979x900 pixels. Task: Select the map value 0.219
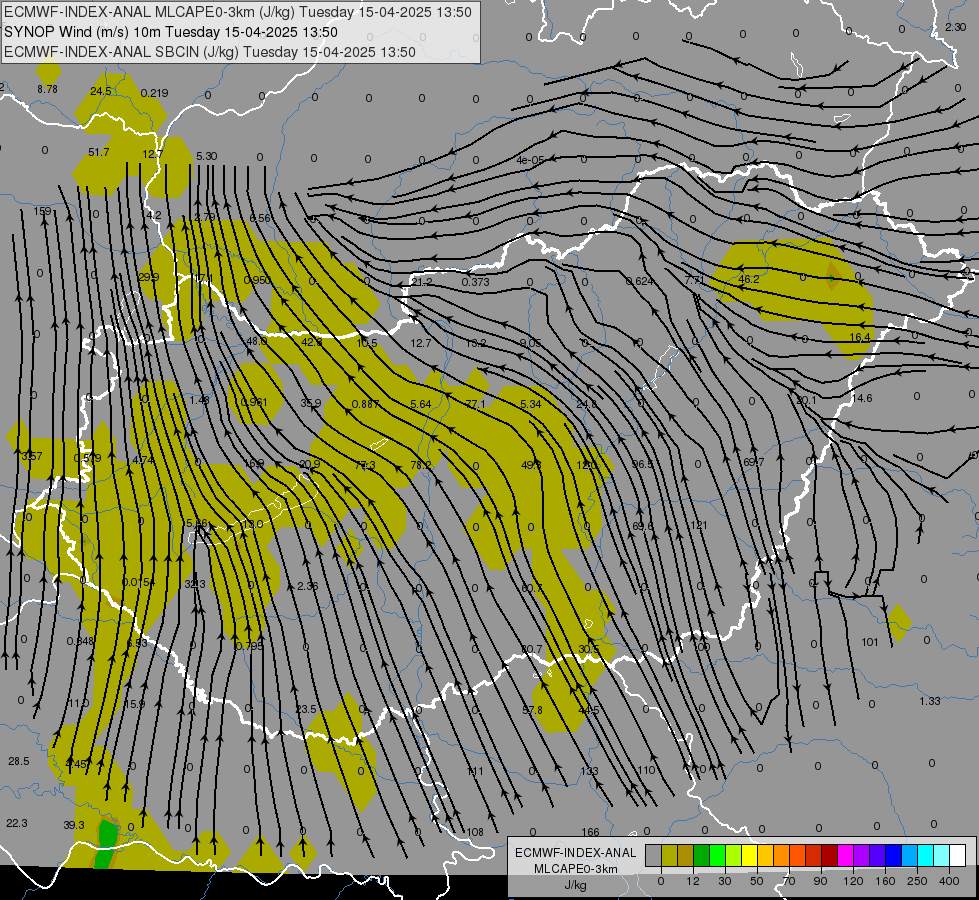(154, 93)
